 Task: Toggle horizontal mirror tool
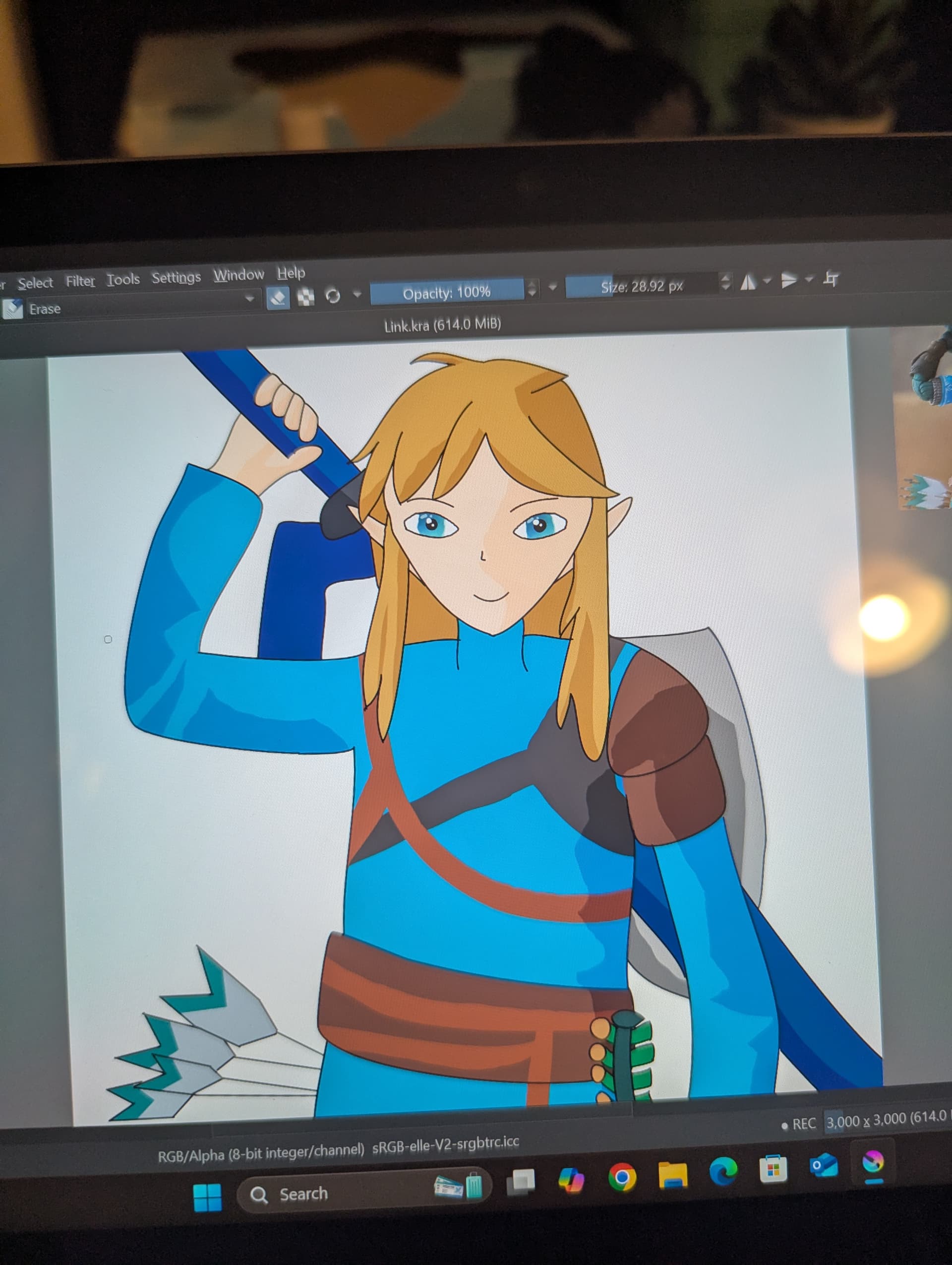(747, 281)
